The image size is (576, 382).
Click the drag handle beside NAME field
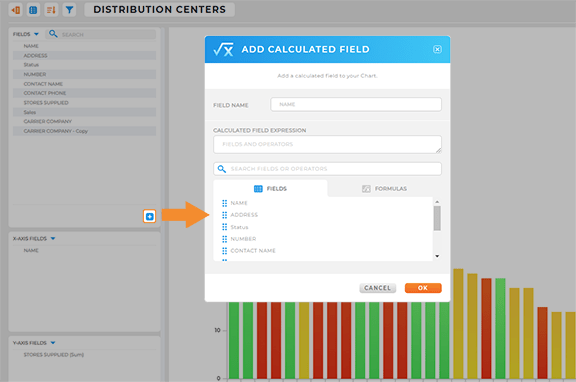[224, 203]
